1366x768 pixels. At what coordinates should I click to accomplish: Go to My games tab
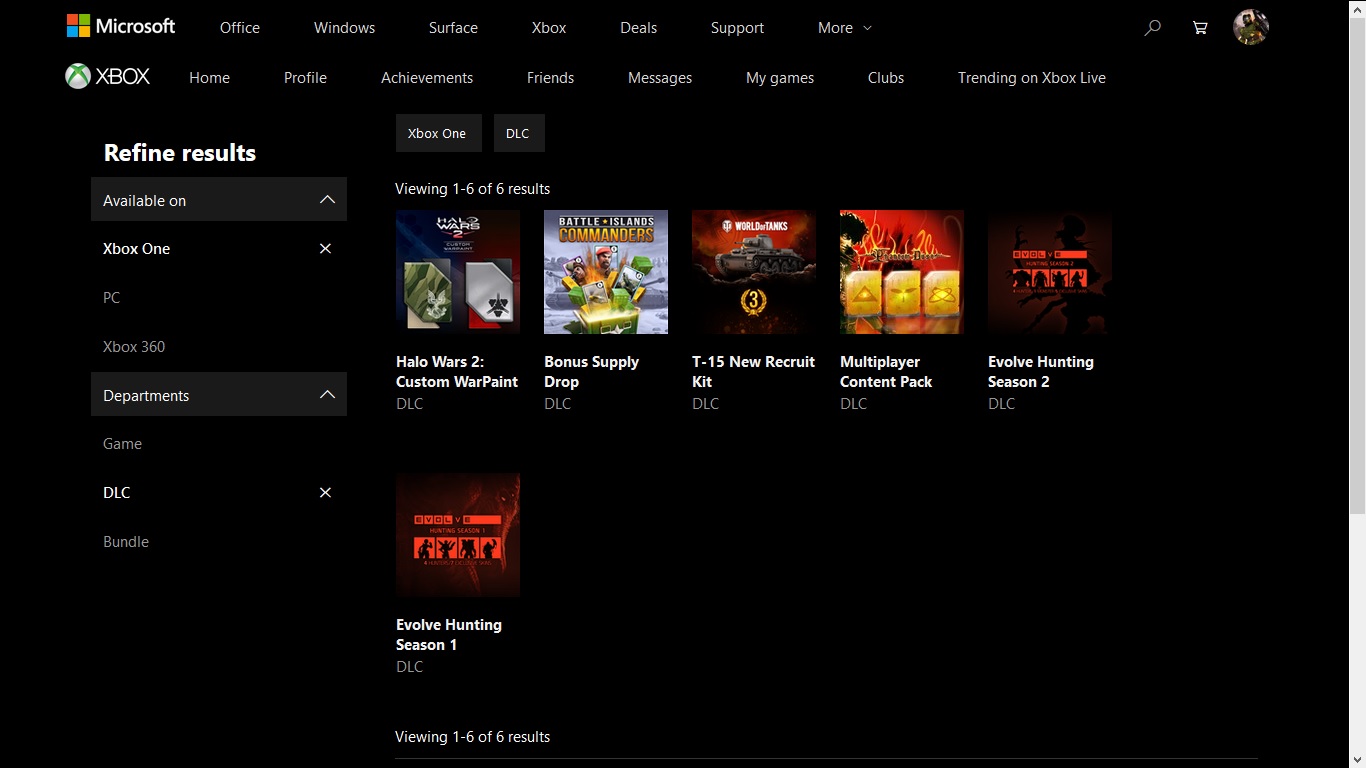coord(780,78)
